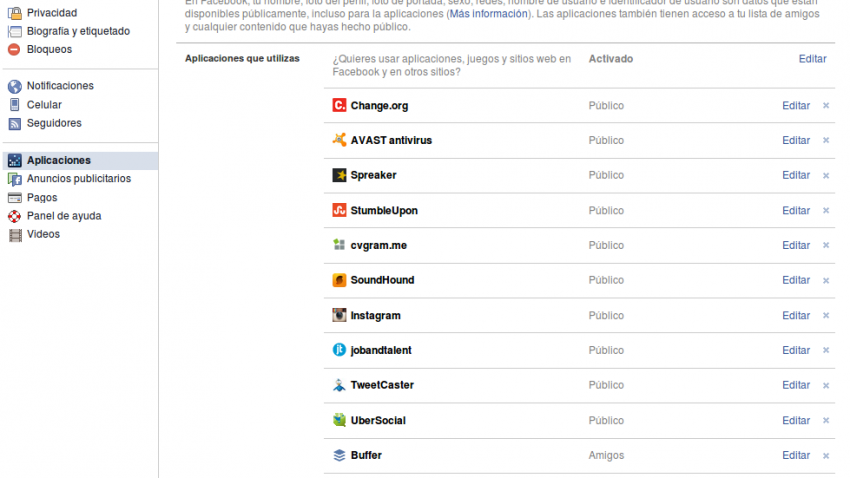Click the Spreaker star icon
Screen dimensions: 850x478
[x=340, y=176]
